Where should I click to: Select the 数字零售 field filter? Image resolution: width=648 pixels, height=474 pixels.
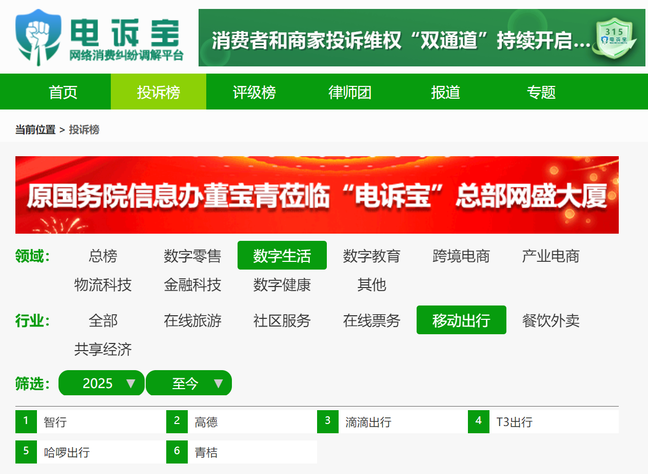pyautogui.click(x=192, y=256)
